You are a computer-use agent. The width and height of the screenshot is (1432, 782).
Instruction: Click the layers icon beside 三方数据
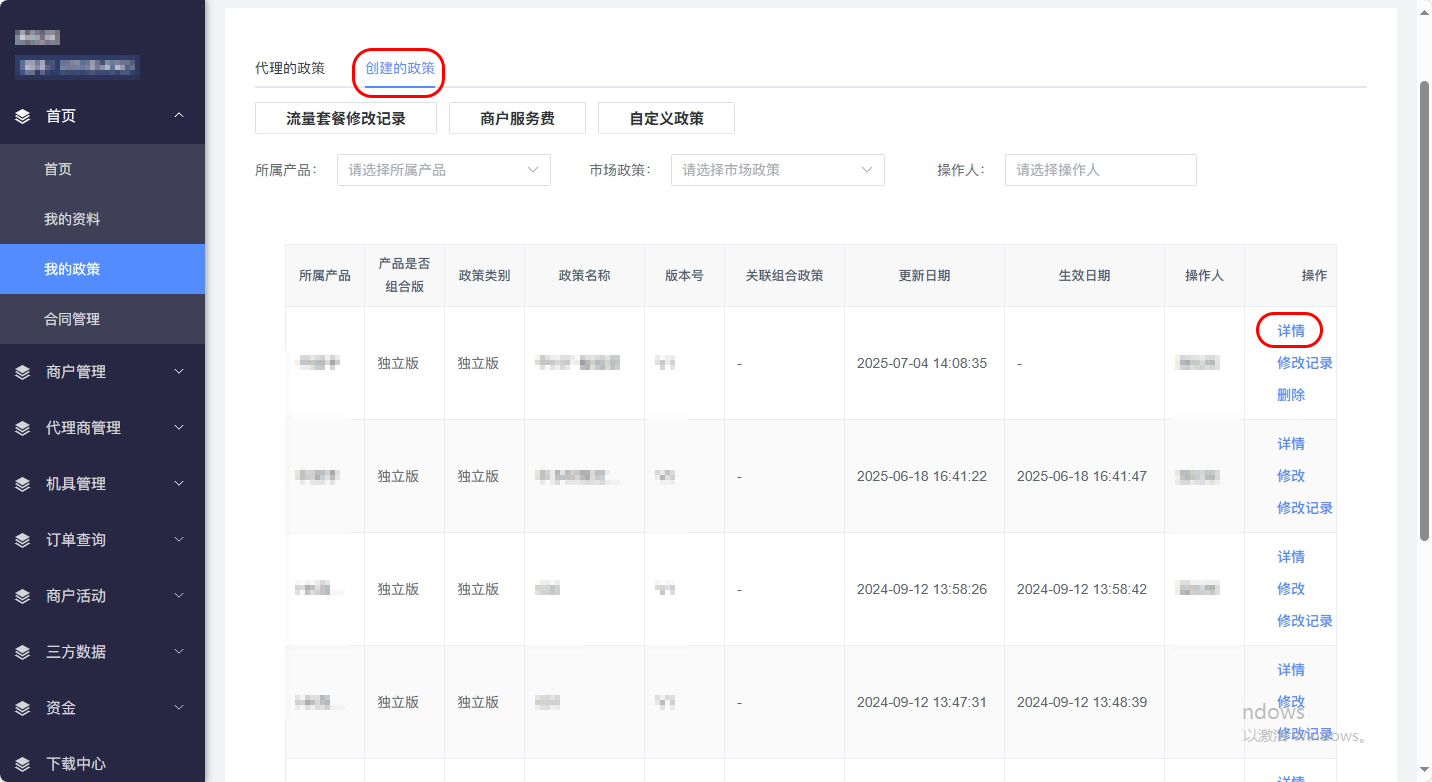pos(23,652)
